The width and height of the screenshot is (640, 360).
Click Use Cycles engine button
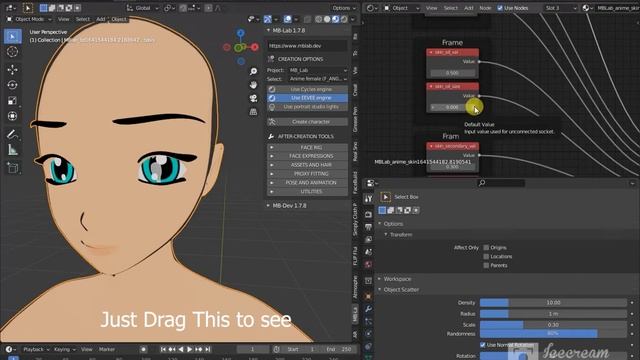click(x=307, y=89)
